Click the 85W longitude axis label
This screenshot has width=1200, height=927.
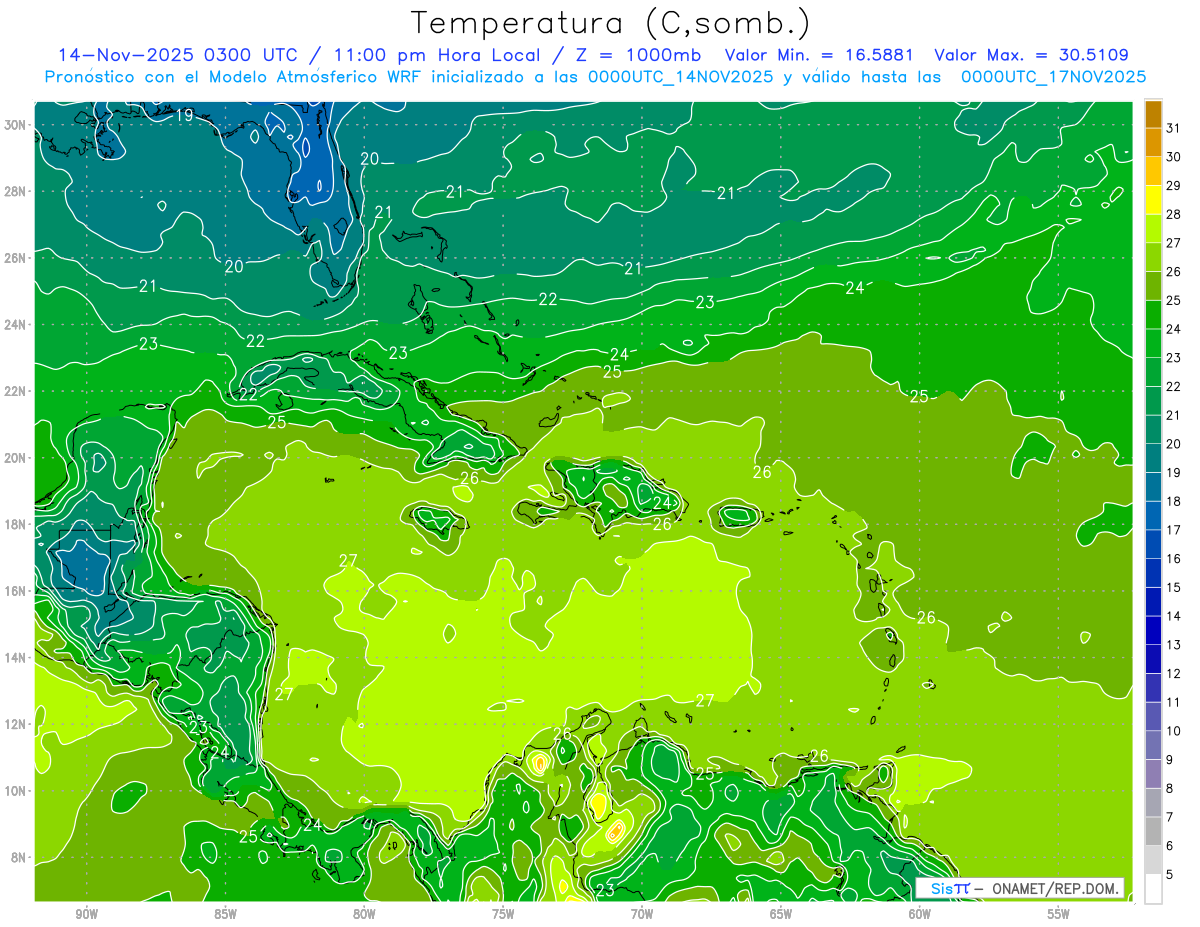click(225, 914)
